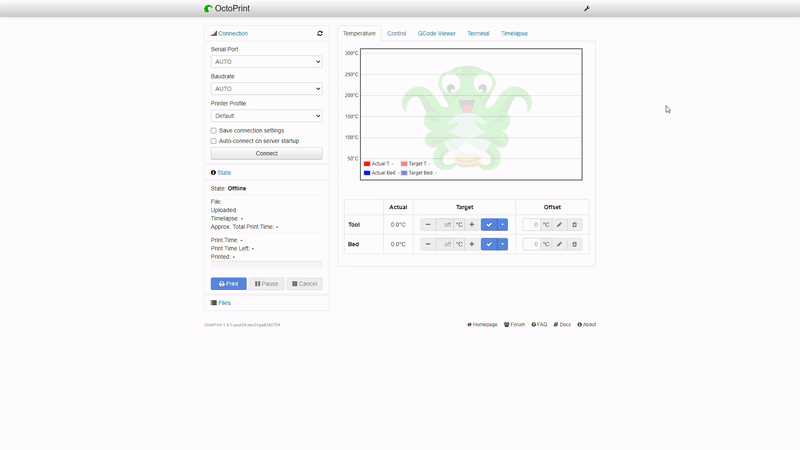Open the Printer Profile dropdown

(x=266, y=116)
